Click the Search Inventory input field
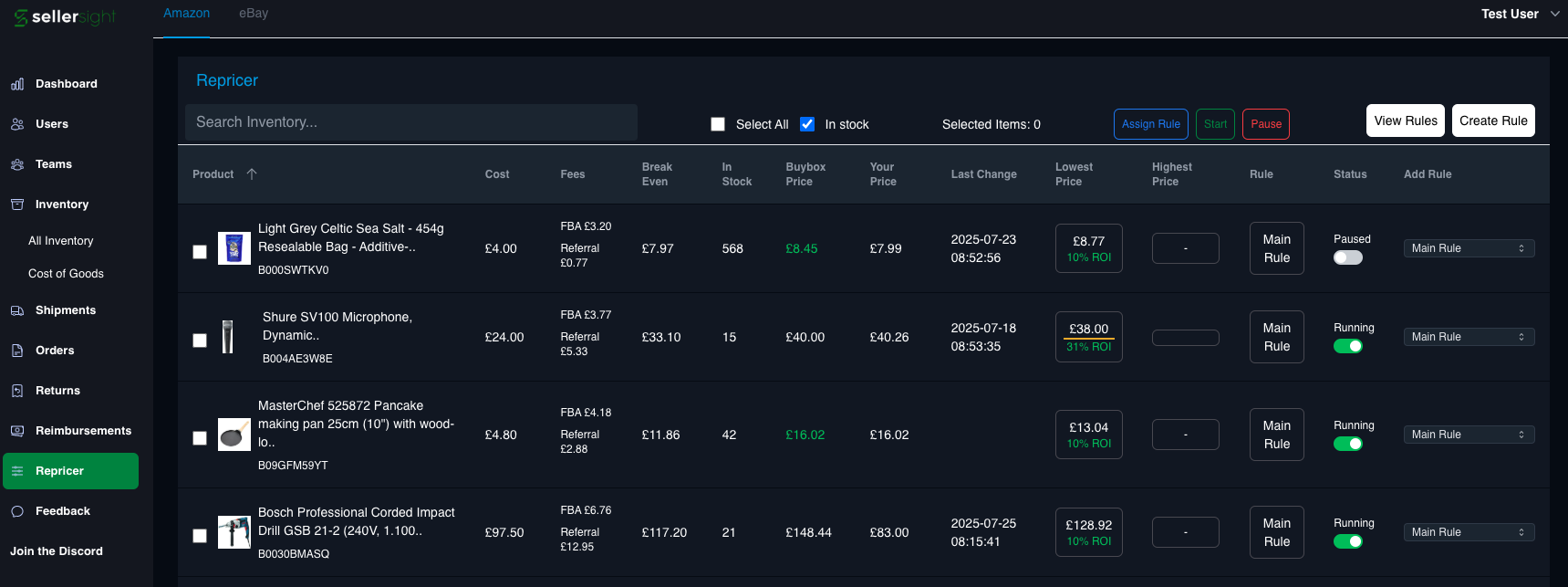The image size is (1568, 587). 410,122
